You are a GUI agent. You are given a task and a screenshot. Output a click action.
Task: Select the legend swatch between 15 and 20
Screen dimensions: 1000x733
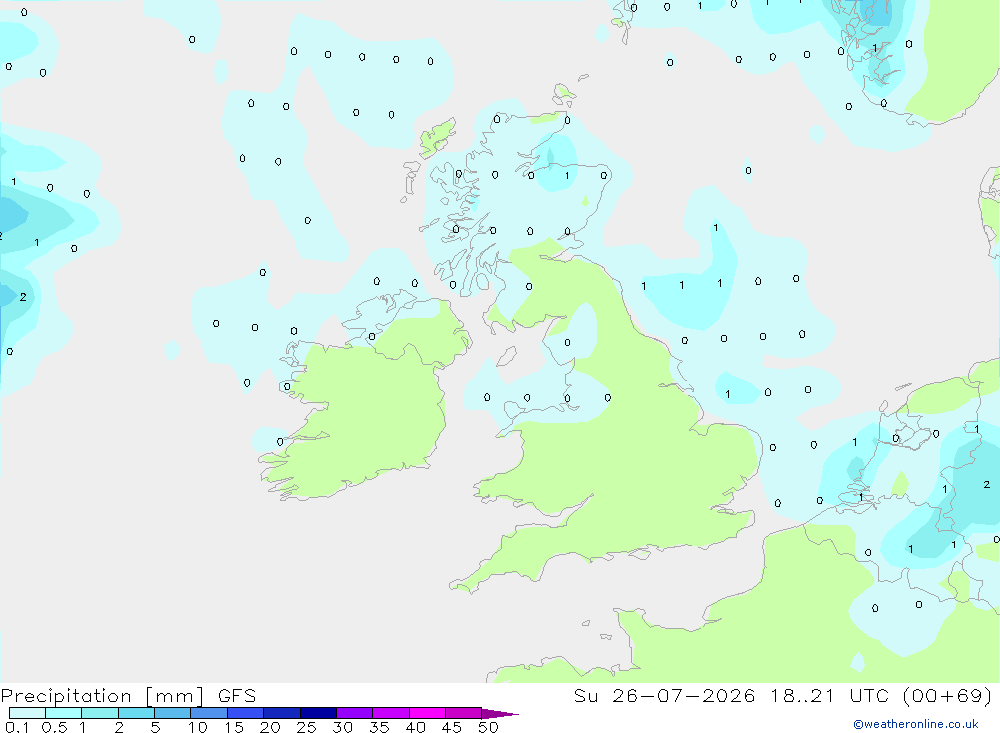246,713
